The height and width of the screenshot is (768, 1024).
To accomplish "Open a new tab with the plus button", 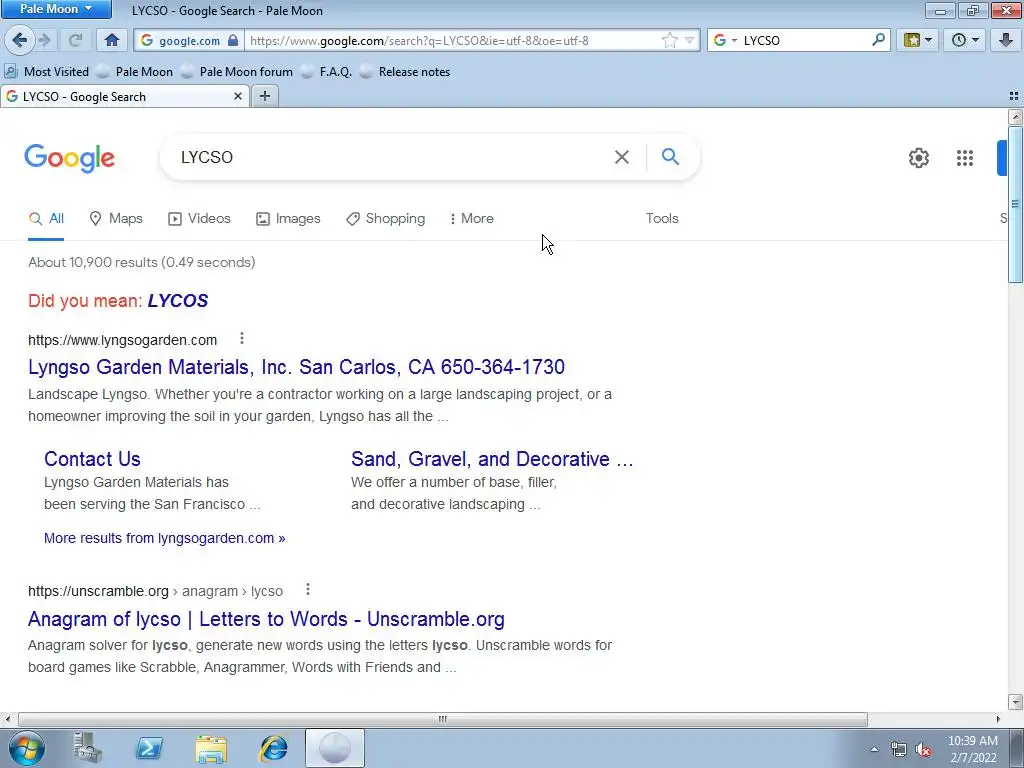I will [264, 96].
